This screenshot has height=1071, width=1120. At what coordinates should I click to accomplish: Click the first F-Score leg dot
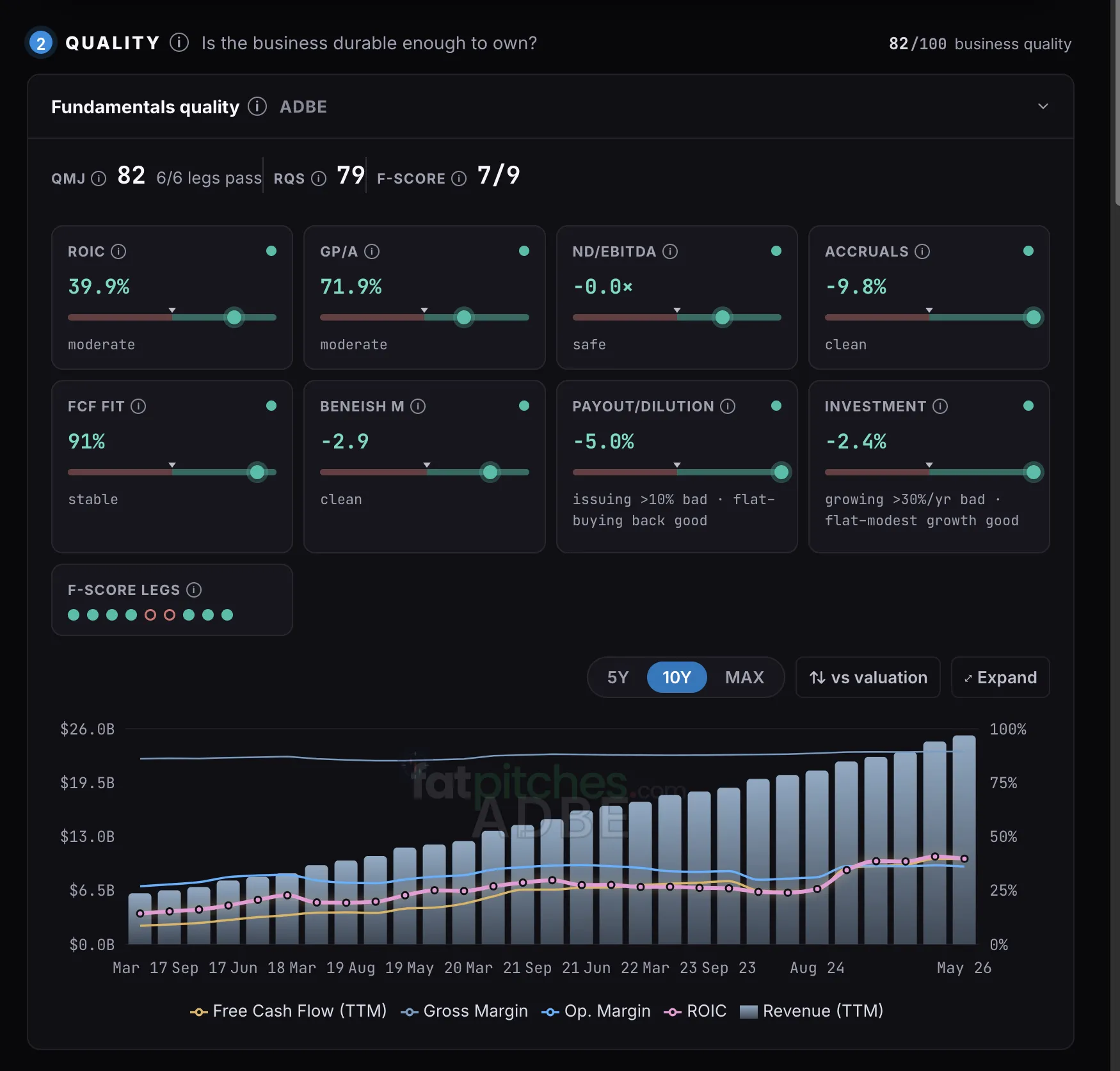coord(74,615)
